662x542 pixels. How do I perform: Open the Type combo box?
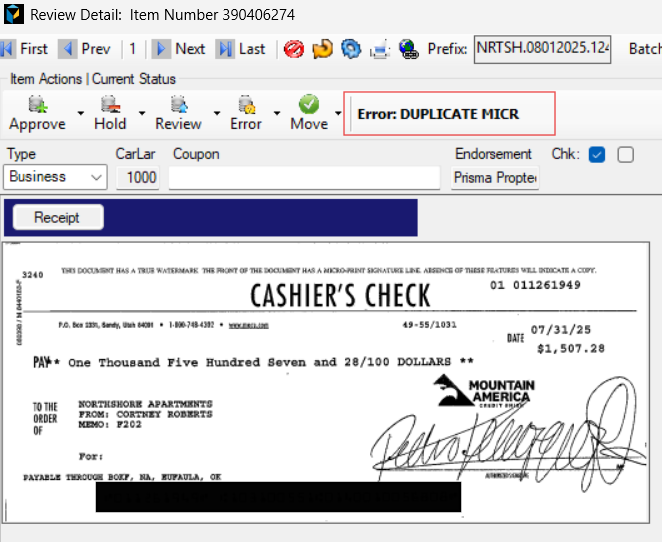pos(56,177)
